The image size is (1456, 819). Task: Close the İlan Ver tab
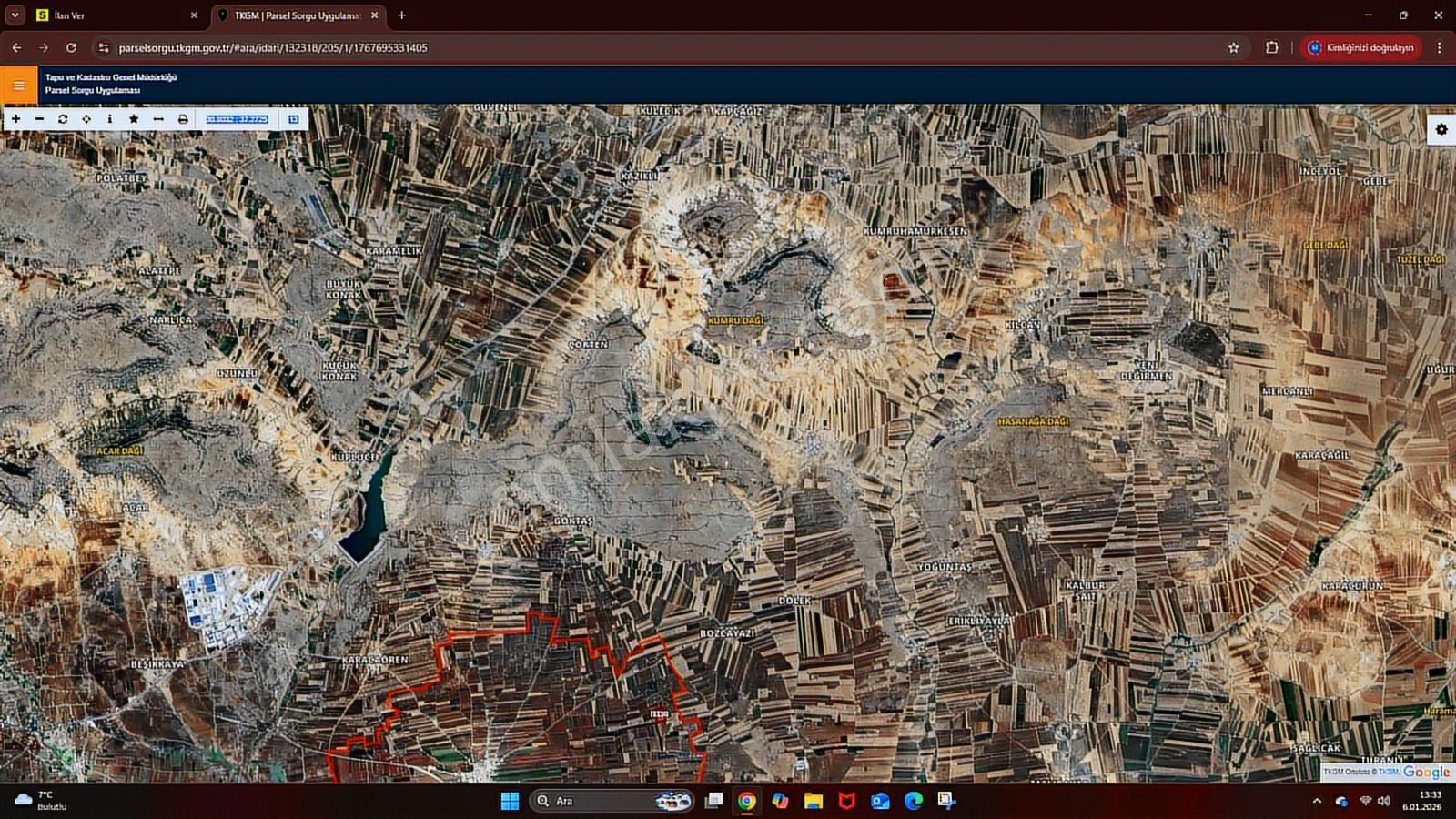coord(194,15)
